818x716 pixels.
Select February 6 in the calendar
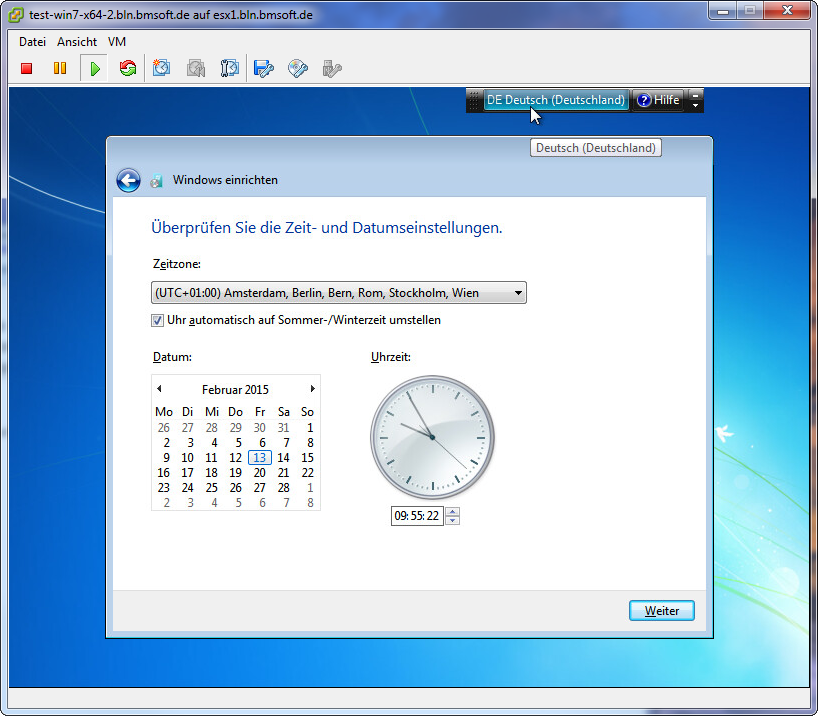[262, 443]
